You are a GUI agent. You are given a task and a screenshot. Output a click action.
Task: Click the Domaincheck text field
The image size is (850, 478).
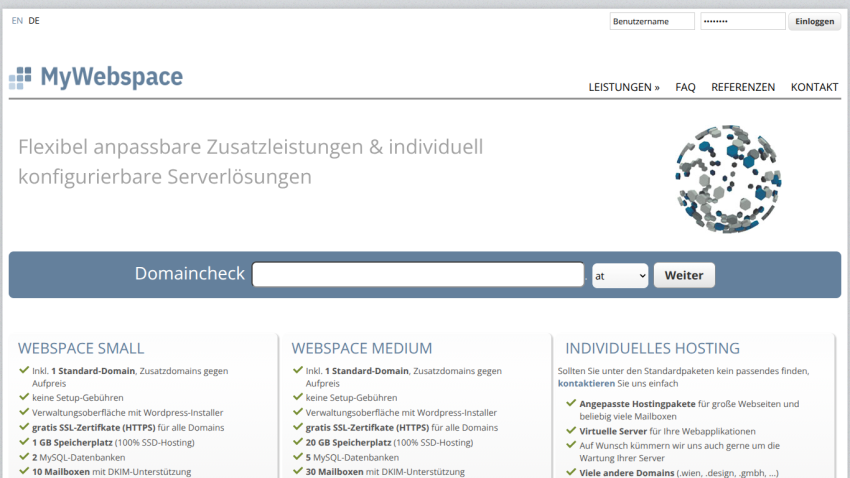click(x=418, y=274)
